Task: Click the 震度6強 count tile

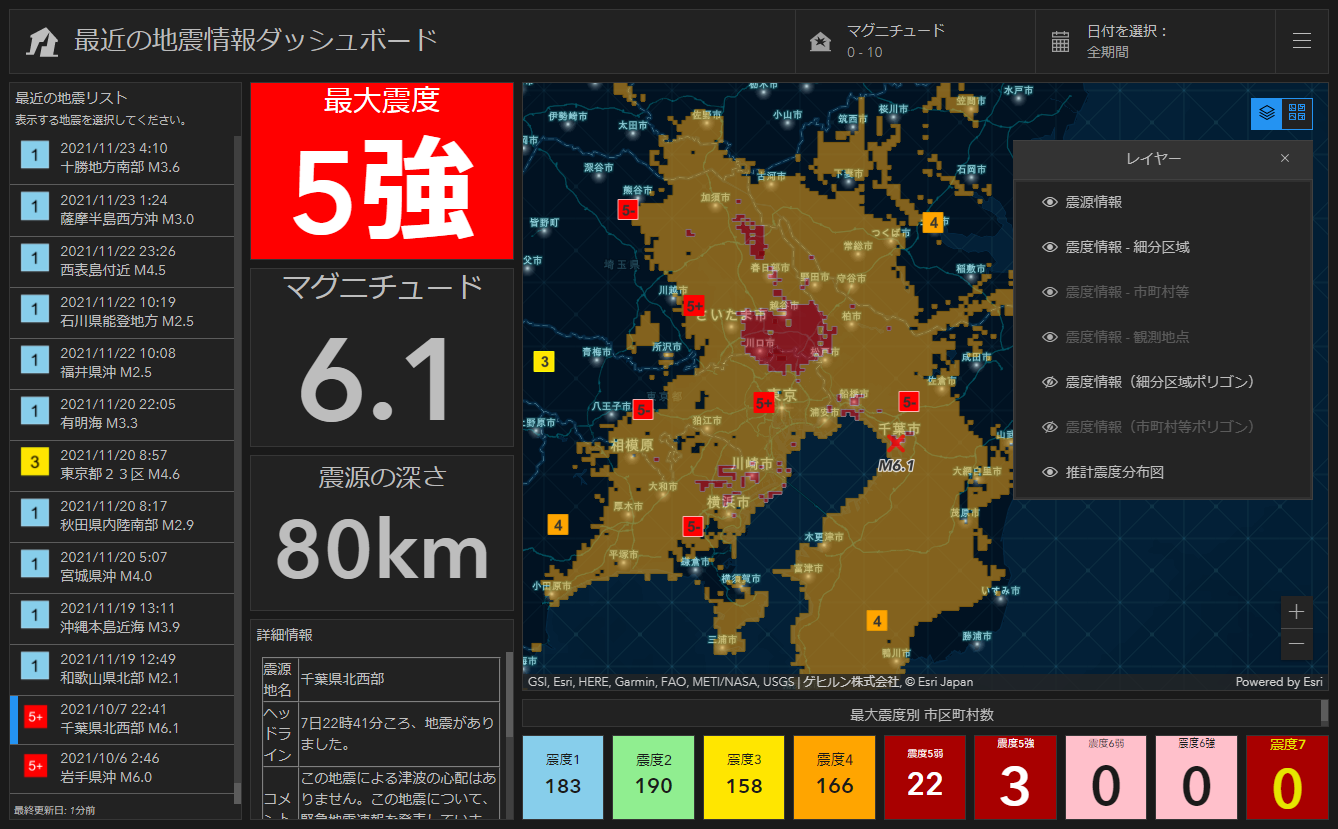Action: [x=1197, y=777]
